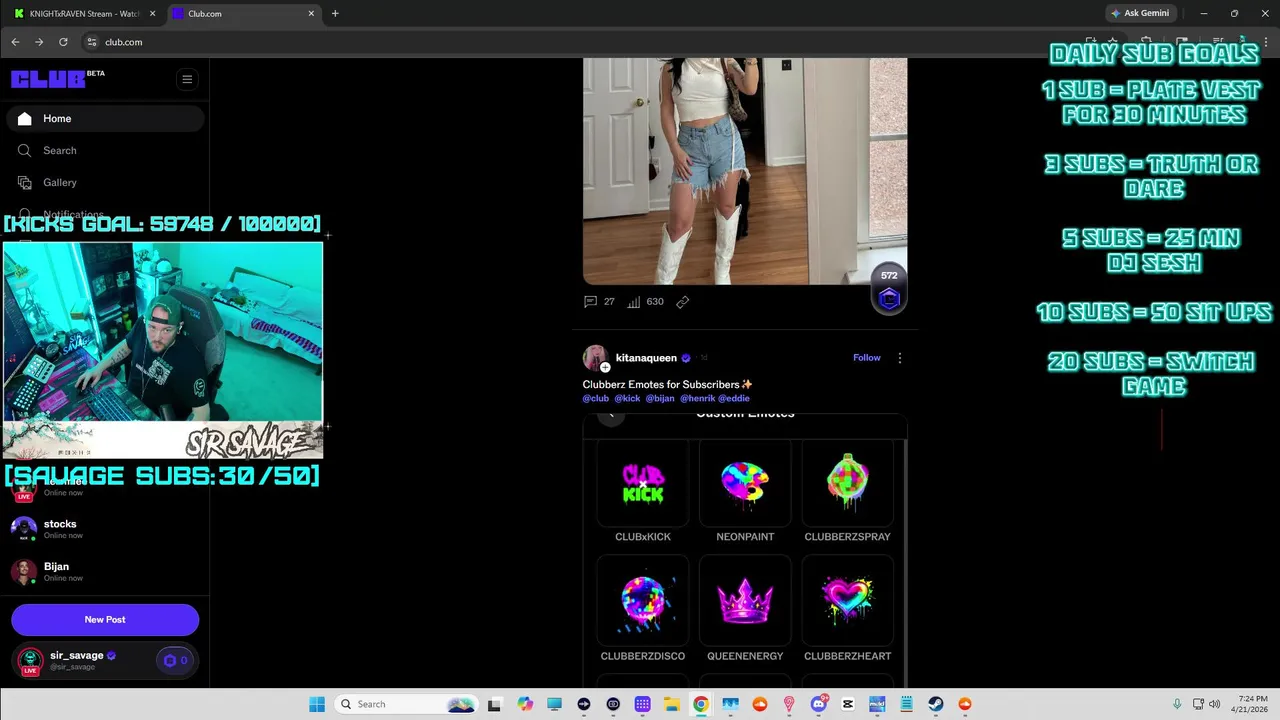Click the CLUB beta logo
The height and width of the screenshot is (720, 1280).
(x=57, y=79)
